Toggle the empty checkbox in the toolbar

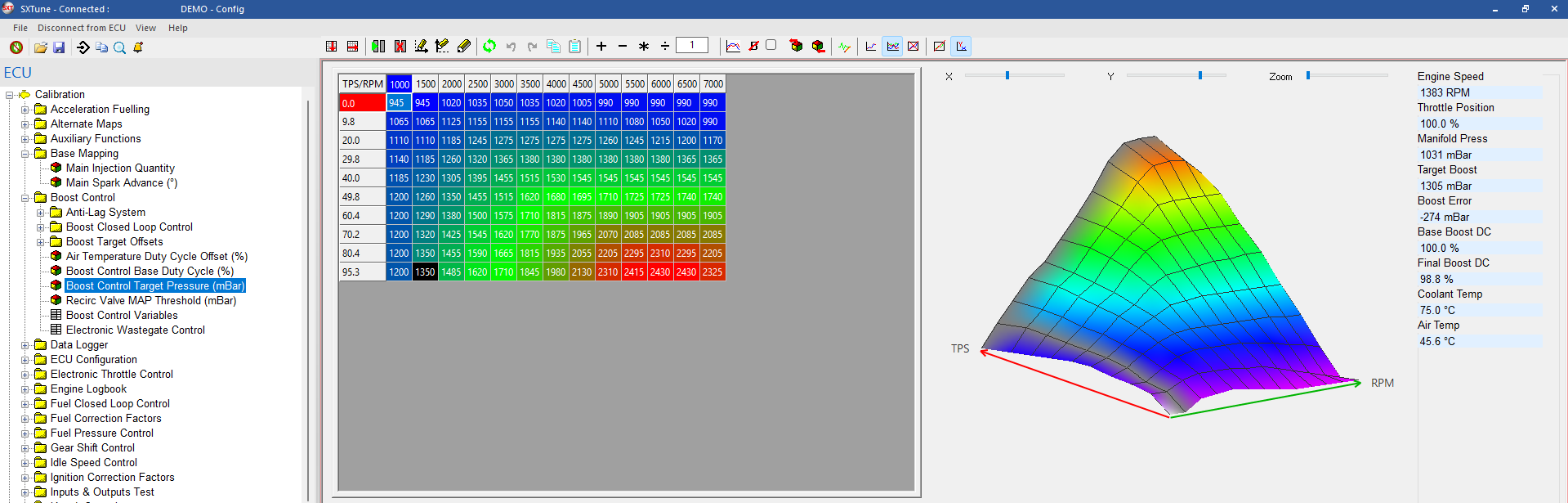point(771,45)
